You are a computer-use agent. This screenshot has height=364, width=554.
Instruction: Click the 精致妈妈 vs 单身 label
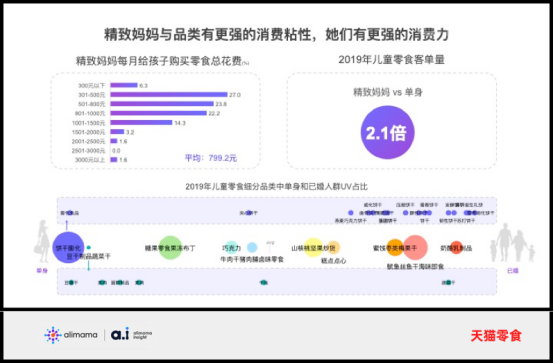coord(388,92)
